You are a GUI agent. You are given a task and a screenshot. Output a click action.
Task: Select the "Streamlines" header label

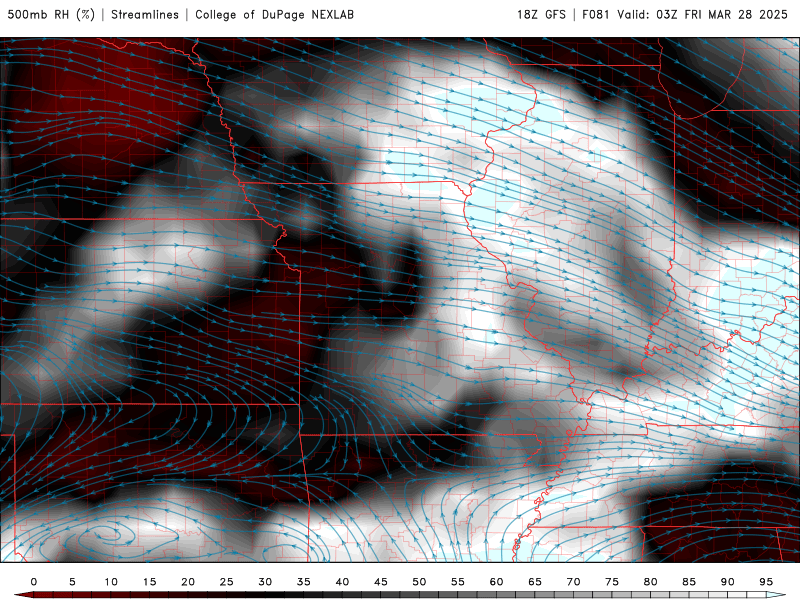click(x=145, y=14)
